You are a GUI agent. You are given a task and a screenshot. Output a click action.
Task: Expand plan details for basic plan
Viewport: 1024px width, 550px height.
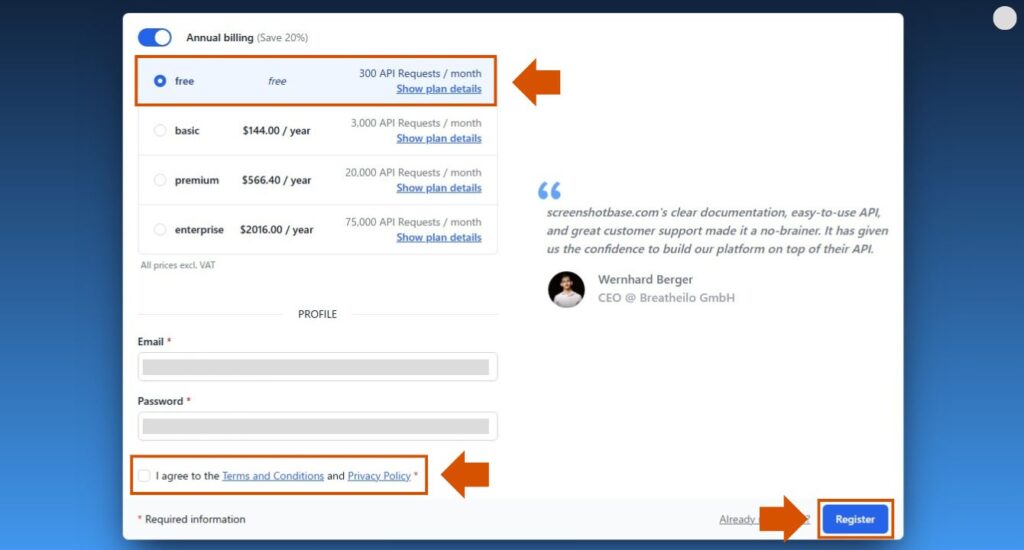click(x=438, y=139)
